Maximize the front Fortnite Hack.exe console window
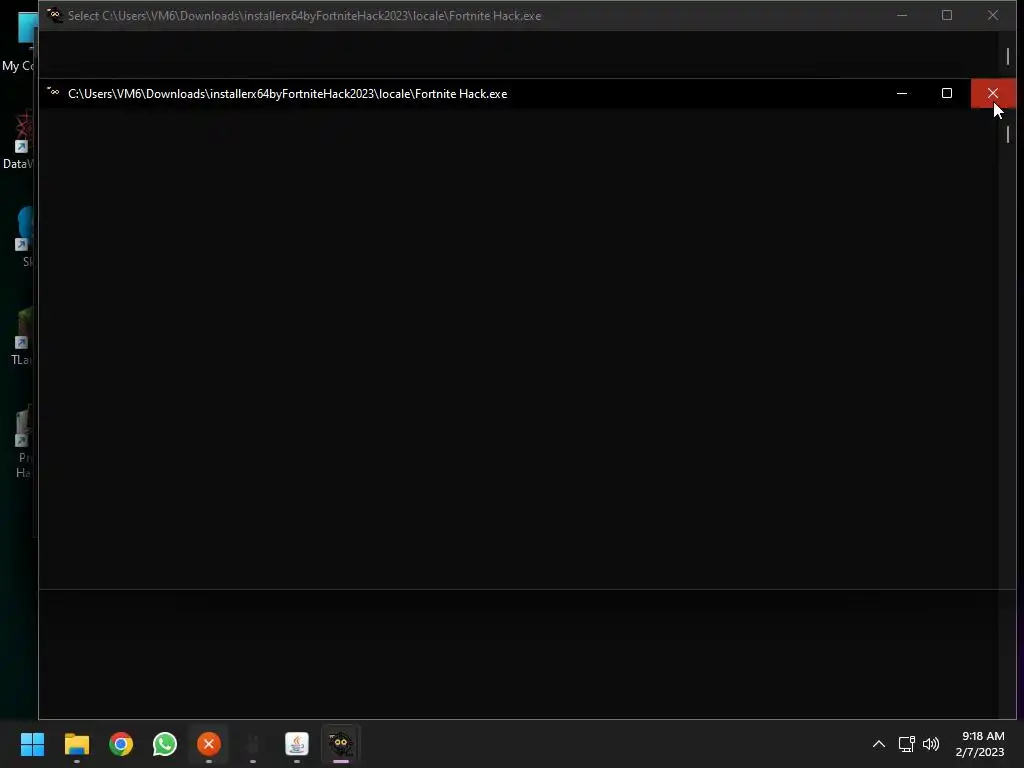 coord(947,93)
